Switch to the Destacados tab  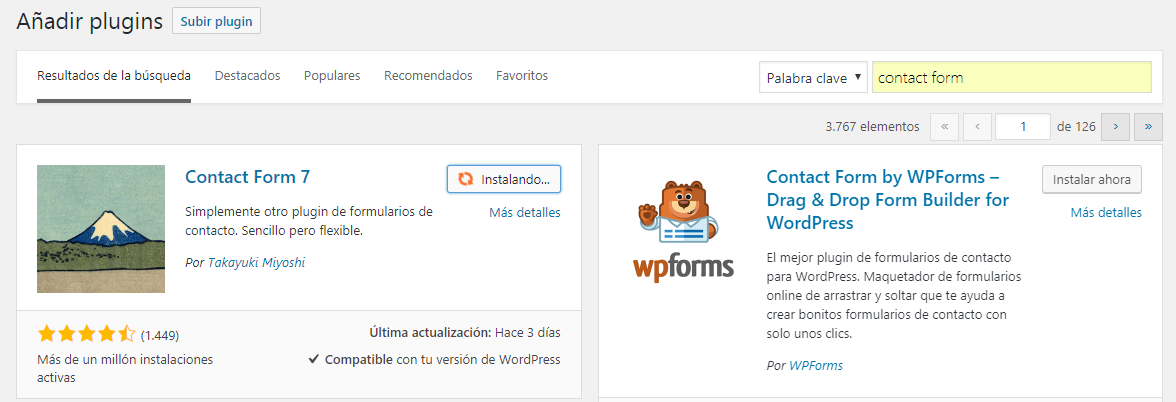[248, 76]
